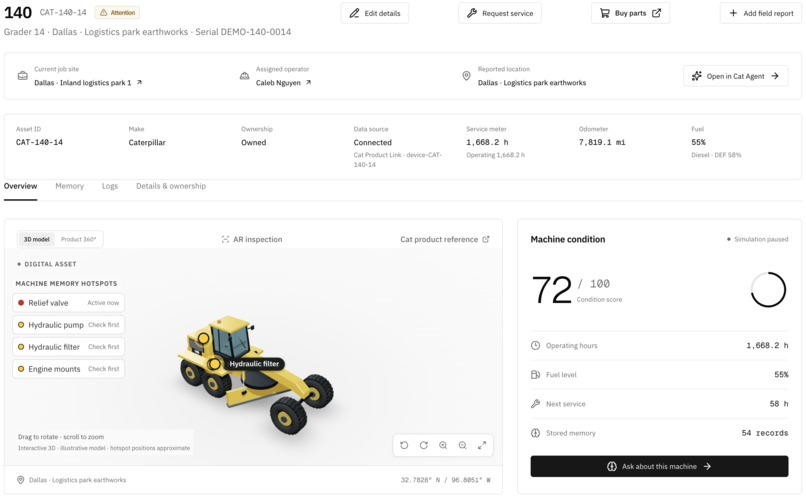
Task: Select the Product 360° view toggle
Action: (79, 239)
